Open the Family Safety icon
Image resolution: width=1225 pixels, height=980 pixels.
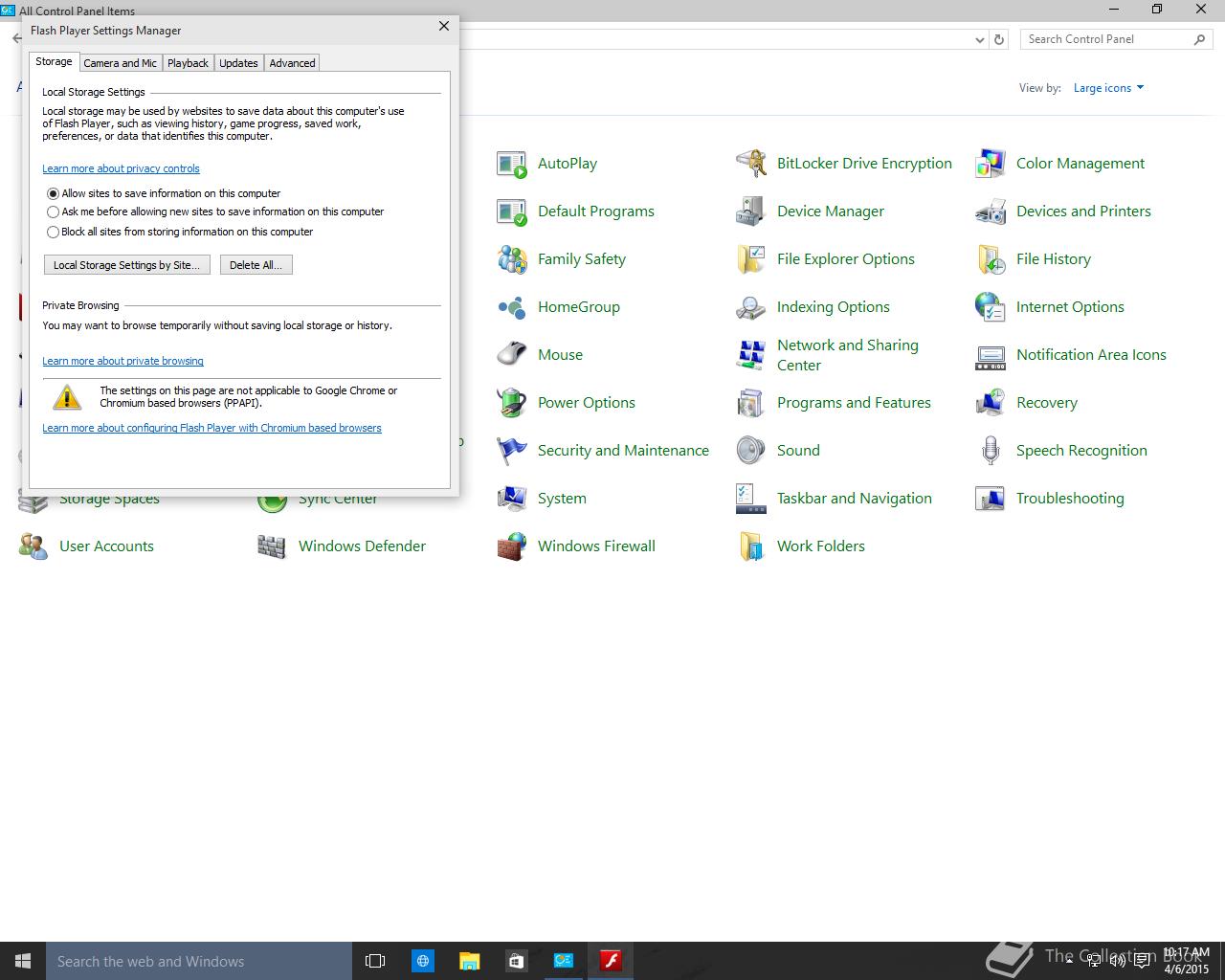coord(512,259)
